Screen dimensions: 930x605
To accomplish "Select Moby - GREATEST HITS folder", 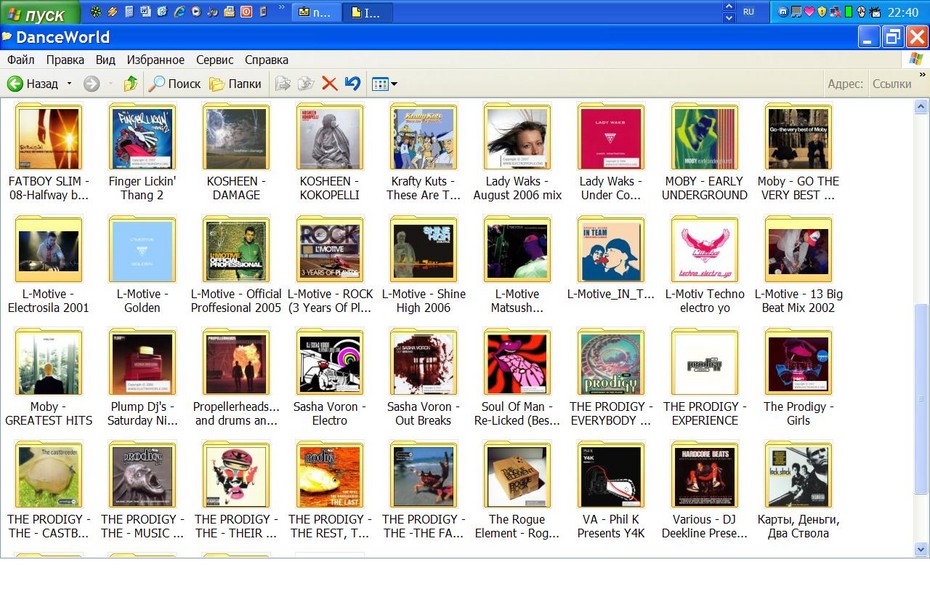I will [48, 378].
